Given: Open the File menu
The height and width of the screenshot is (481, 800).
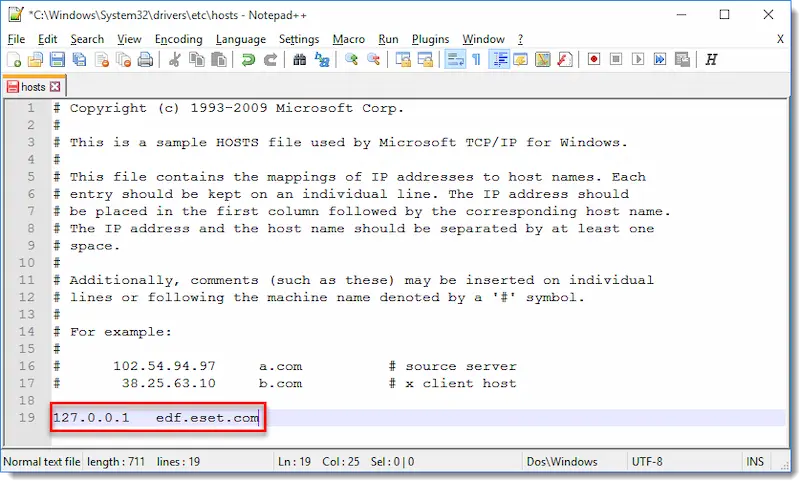Looking at the screenshot, I should 16,39.
